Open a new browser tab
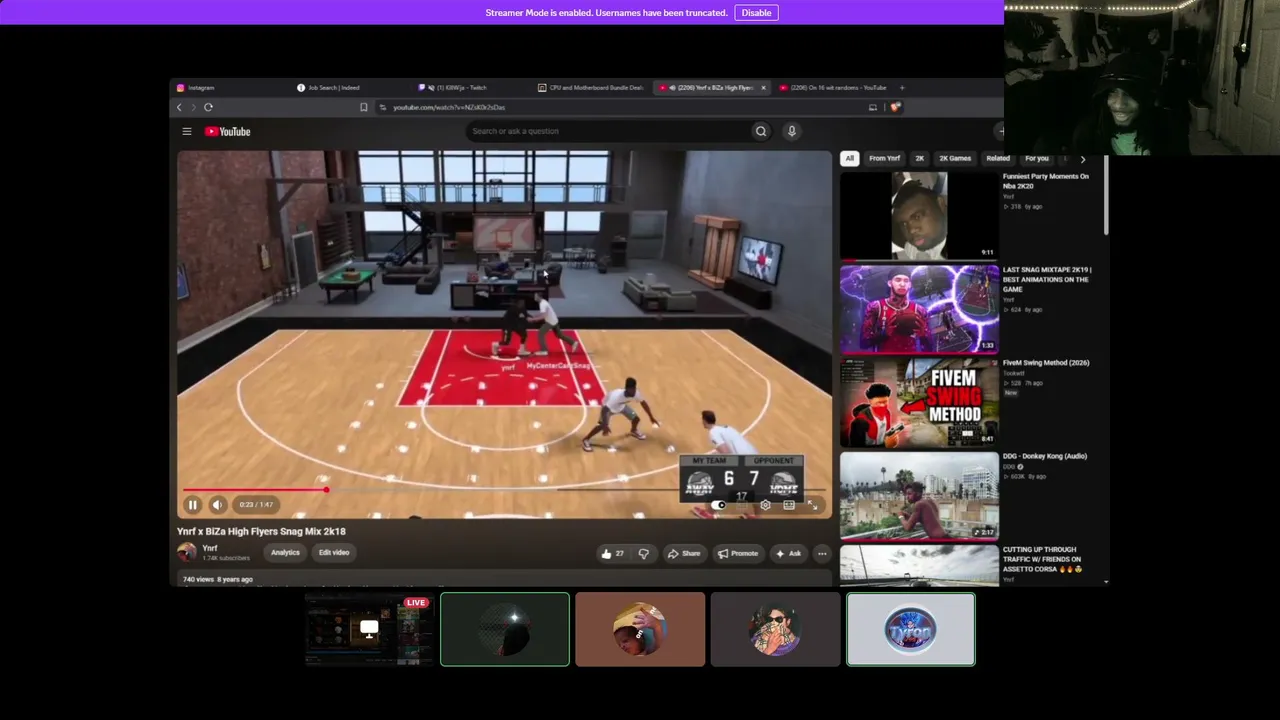The width and height of the screenshot is (1280, 720). (901, 88)
